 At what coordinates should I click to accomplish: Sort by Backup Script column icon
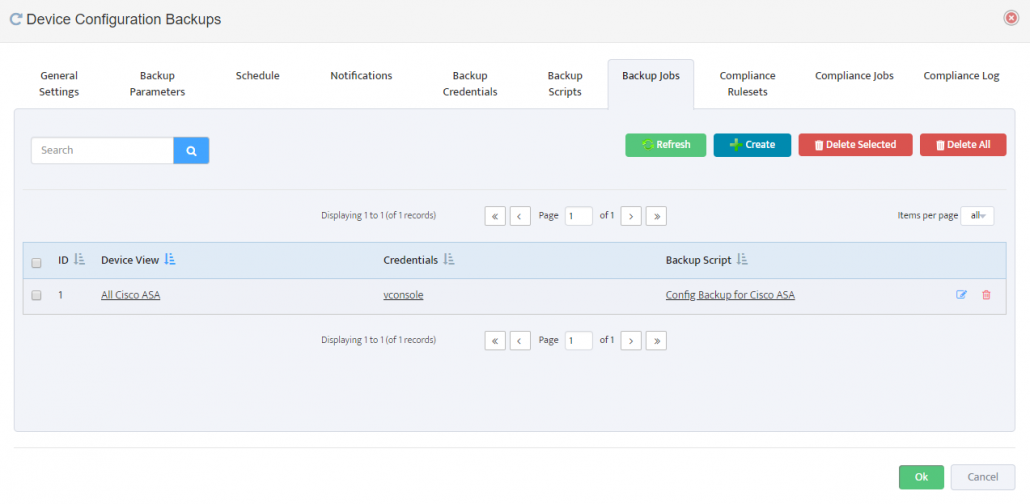(x=742, y=260)
